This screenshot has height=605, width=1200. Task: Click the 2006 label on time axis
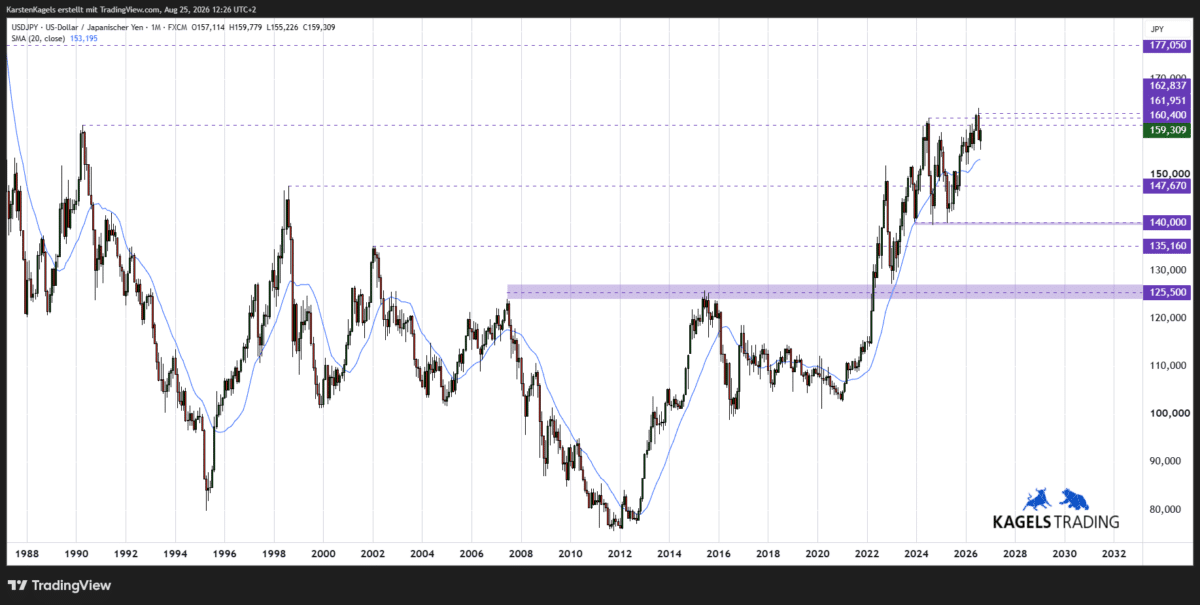pyautogui.click(x=472, y=552)
